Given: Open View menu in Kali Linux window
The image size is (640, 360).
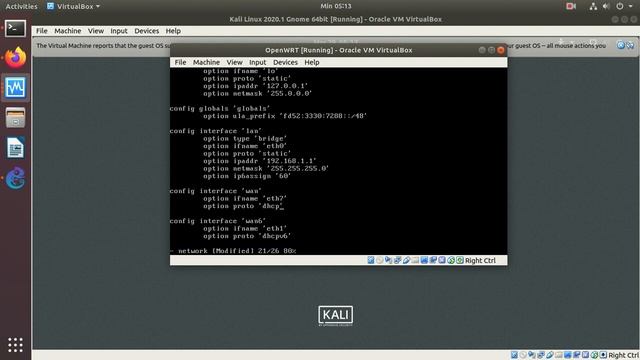Looking at the screenshot, I should (x=96, y=31).
